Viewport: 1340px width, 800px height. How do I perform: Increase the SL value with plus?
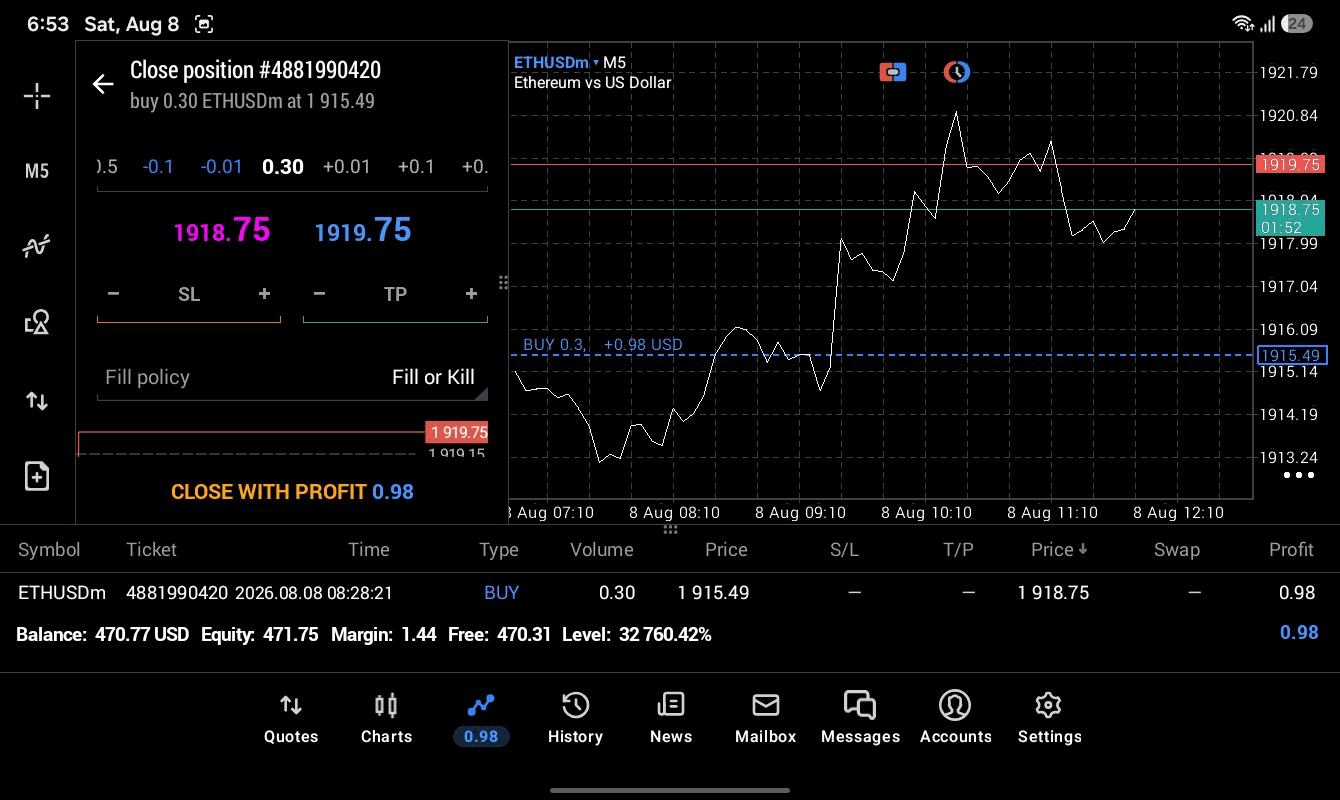pyautogui.click(x=264, y=294)
